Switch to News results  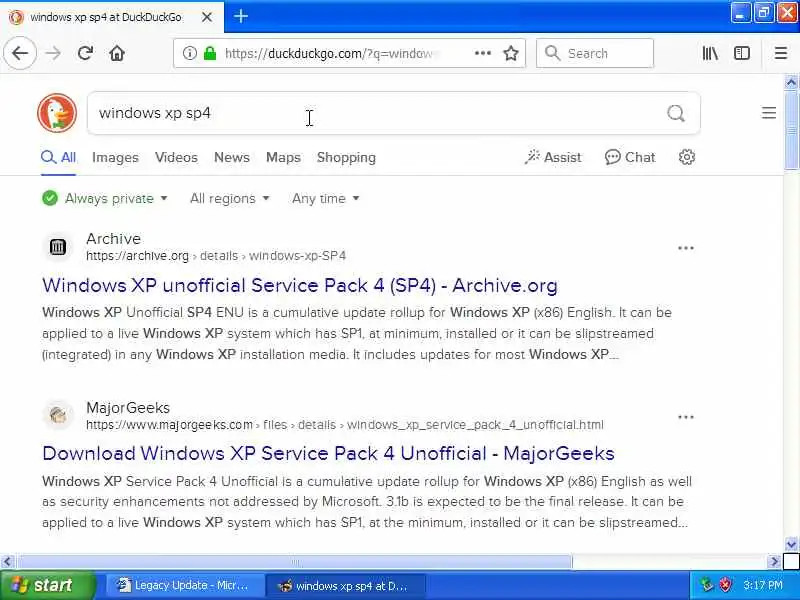pos(232,157)
